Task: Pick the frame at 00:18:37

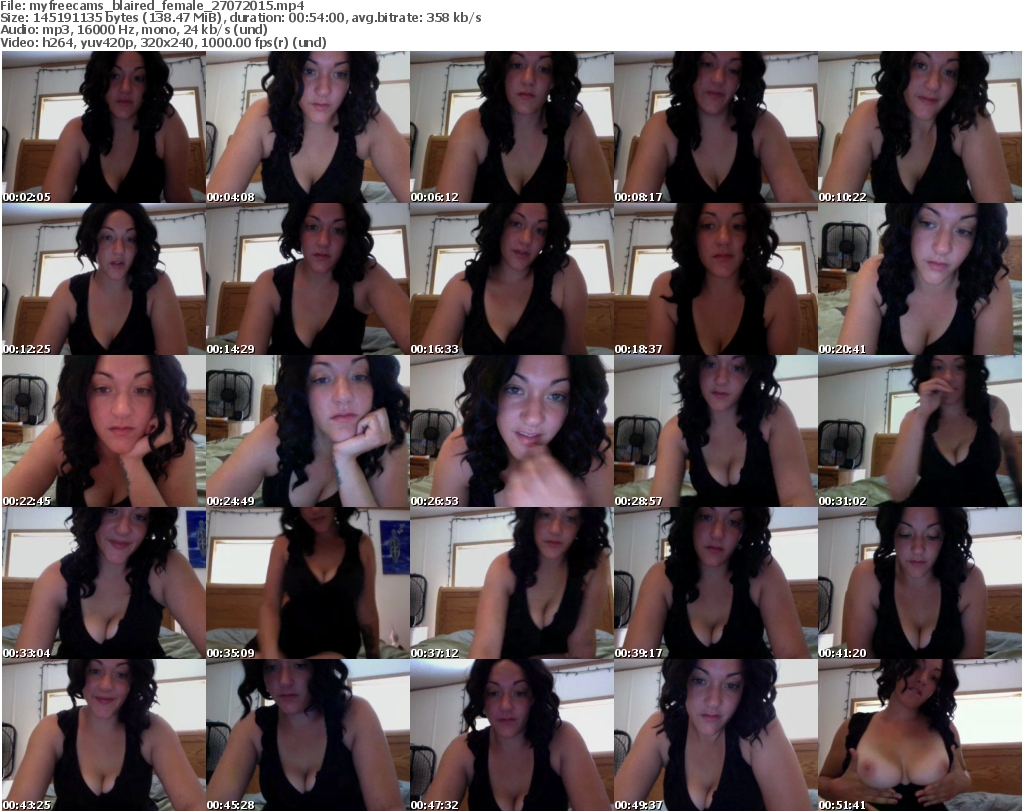Action: tap(715, 279)
